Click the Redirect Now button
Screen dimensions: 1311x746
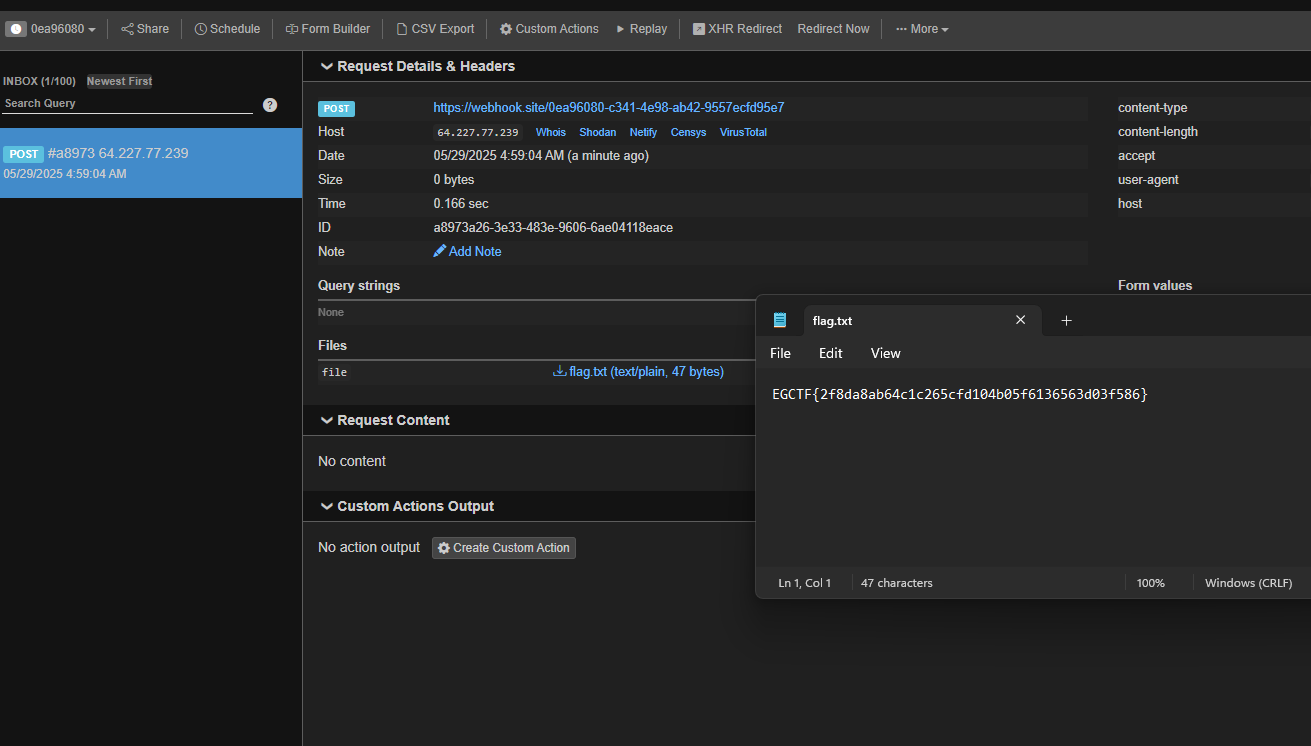(833, 29)
